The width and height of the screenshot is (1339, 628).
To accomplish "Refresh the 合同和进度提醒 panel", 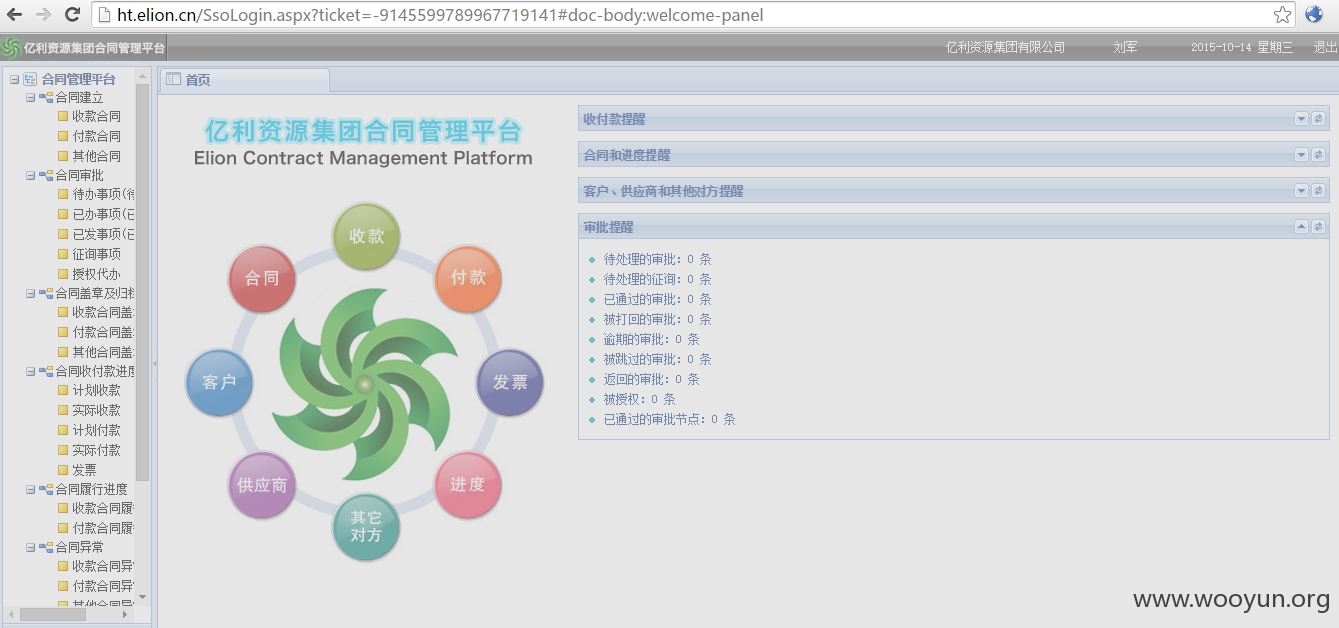I will click(1319, 155).
